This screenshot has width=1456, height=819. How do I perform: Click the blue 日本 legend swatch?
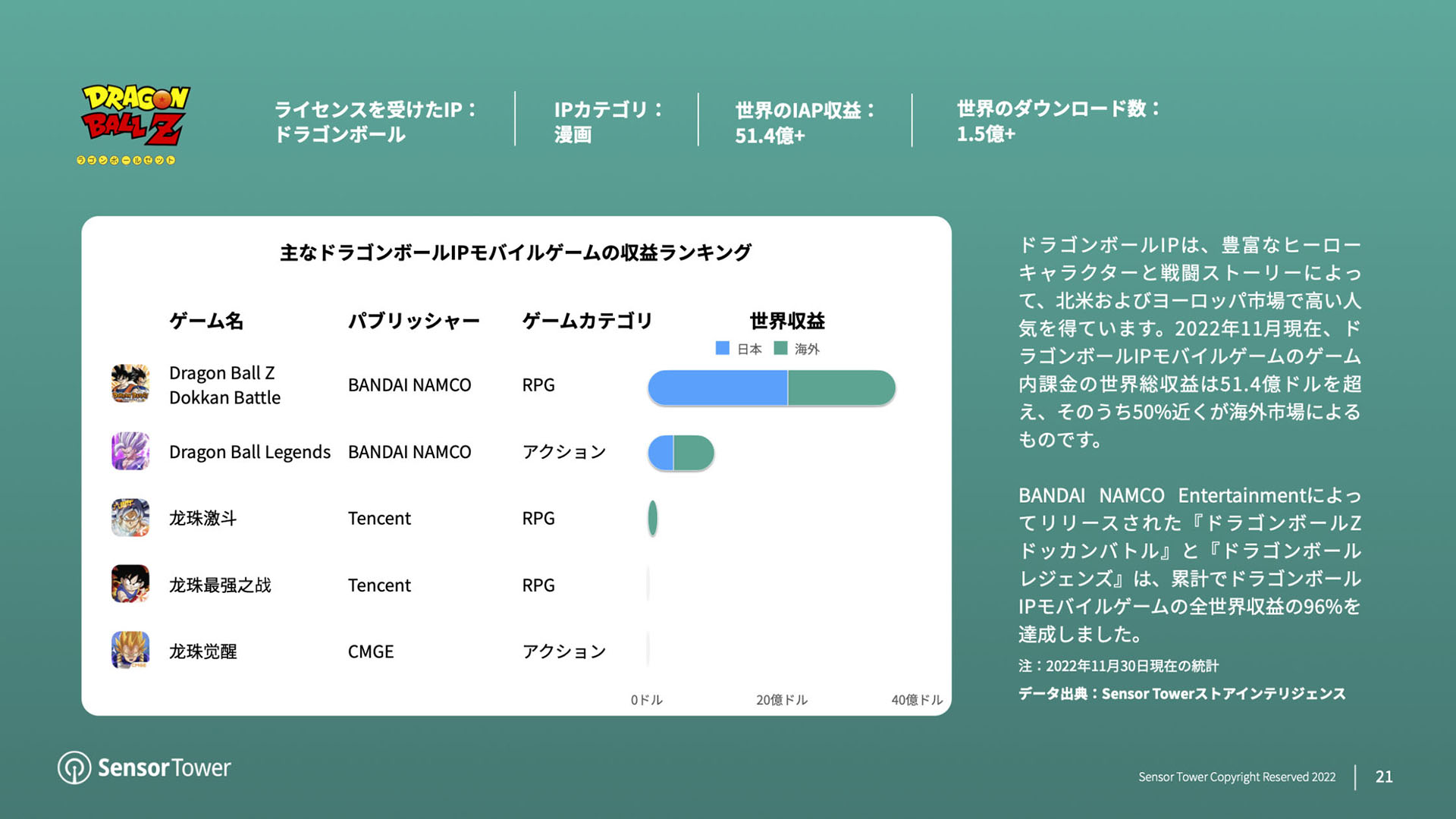click(723, 348)
